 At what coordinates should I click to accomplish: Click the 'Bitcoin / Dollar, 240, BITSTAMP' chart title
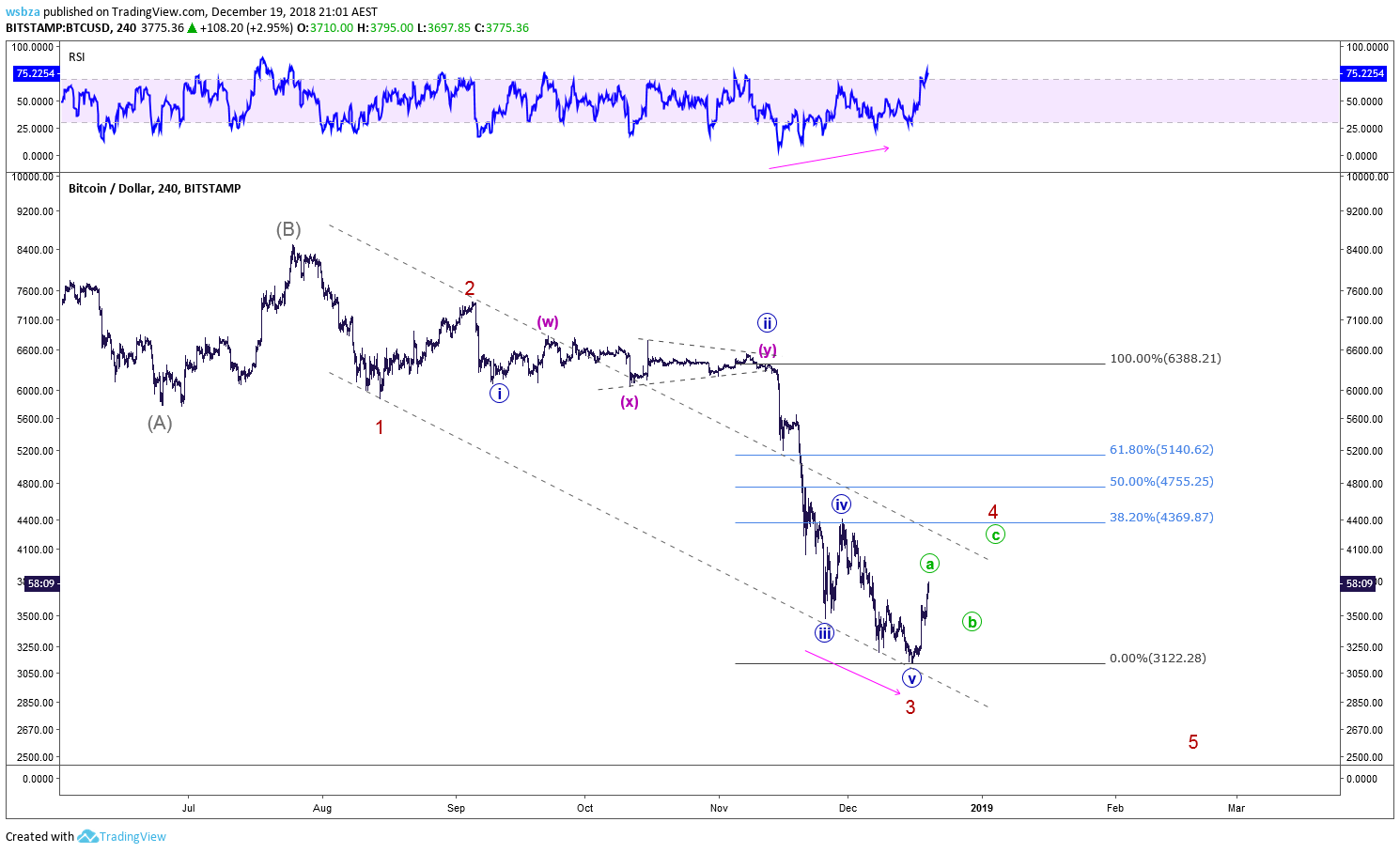pyautogui.click(x=155, y=188)
